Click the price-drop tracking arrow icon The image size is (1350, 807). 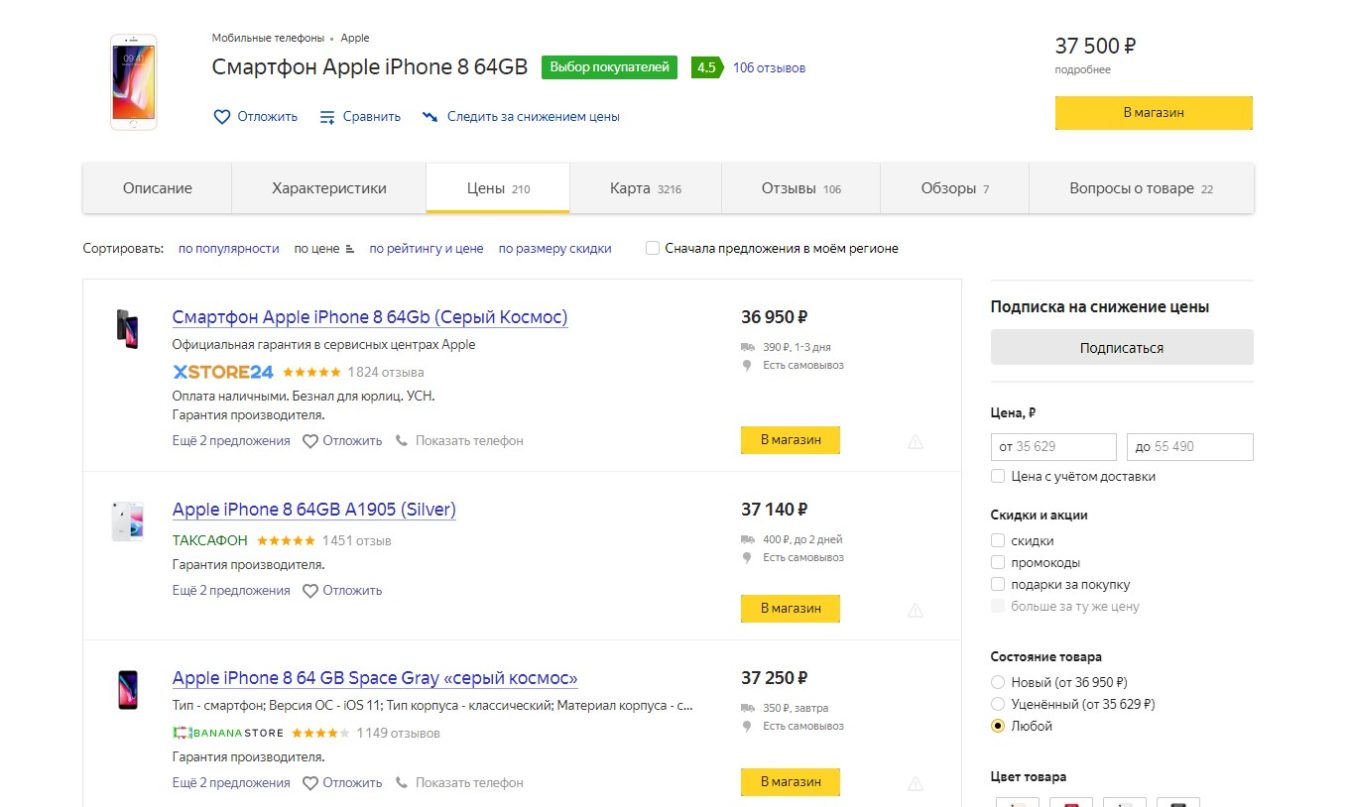(x=430, y=117)
